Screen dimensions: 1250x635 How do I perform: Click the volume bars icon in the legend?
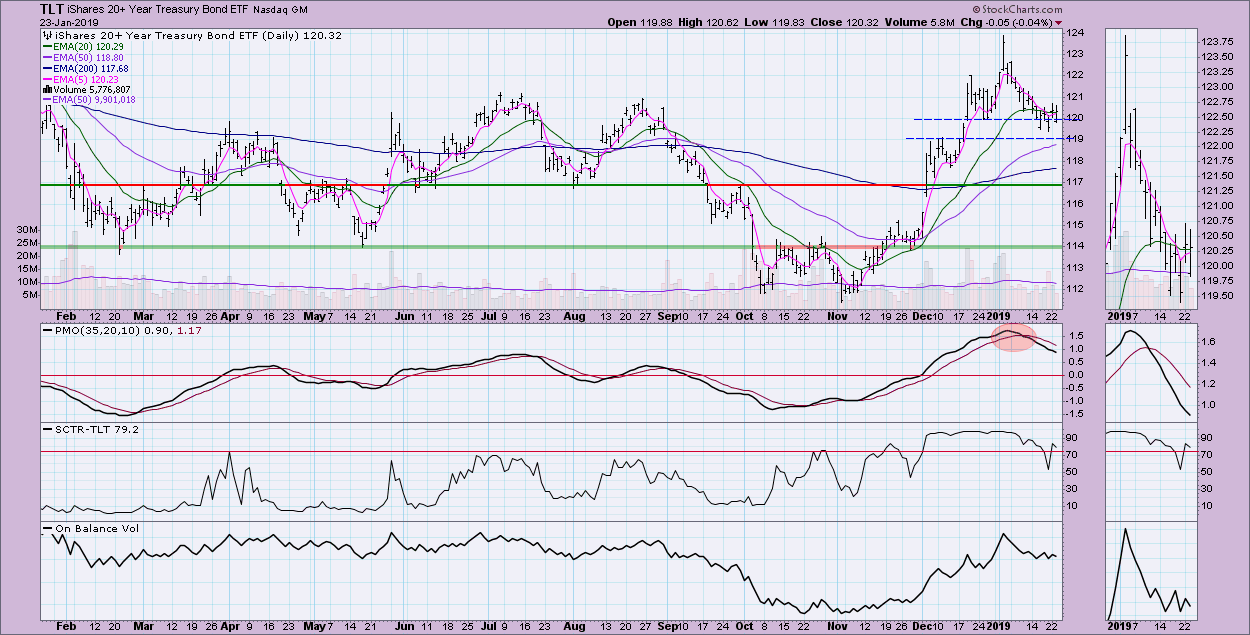click(x=47, y=89)
